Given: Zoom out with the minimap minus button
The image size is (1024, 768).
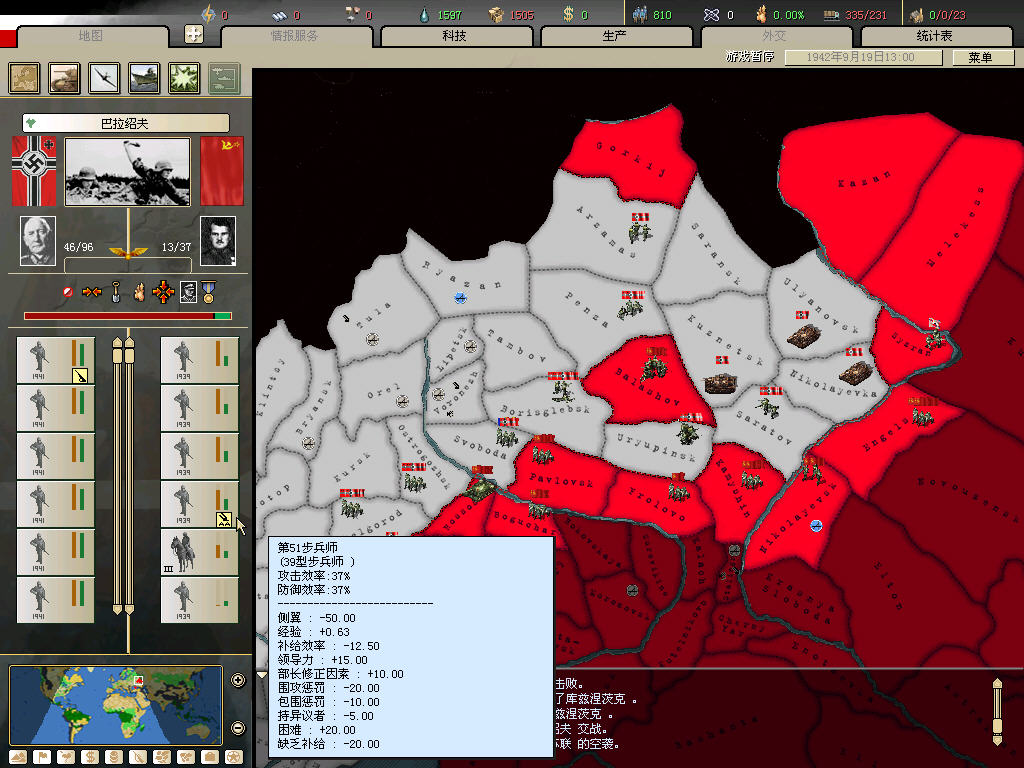Looking at the screenshot, I should pos(238,728).
